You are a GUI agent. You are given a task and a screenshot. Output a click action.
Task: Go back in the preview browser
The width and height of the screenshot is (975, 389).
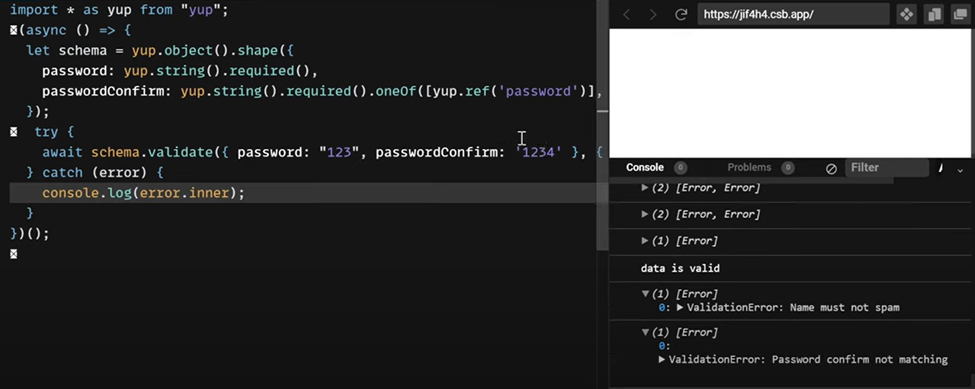click(x=626, y=15)
